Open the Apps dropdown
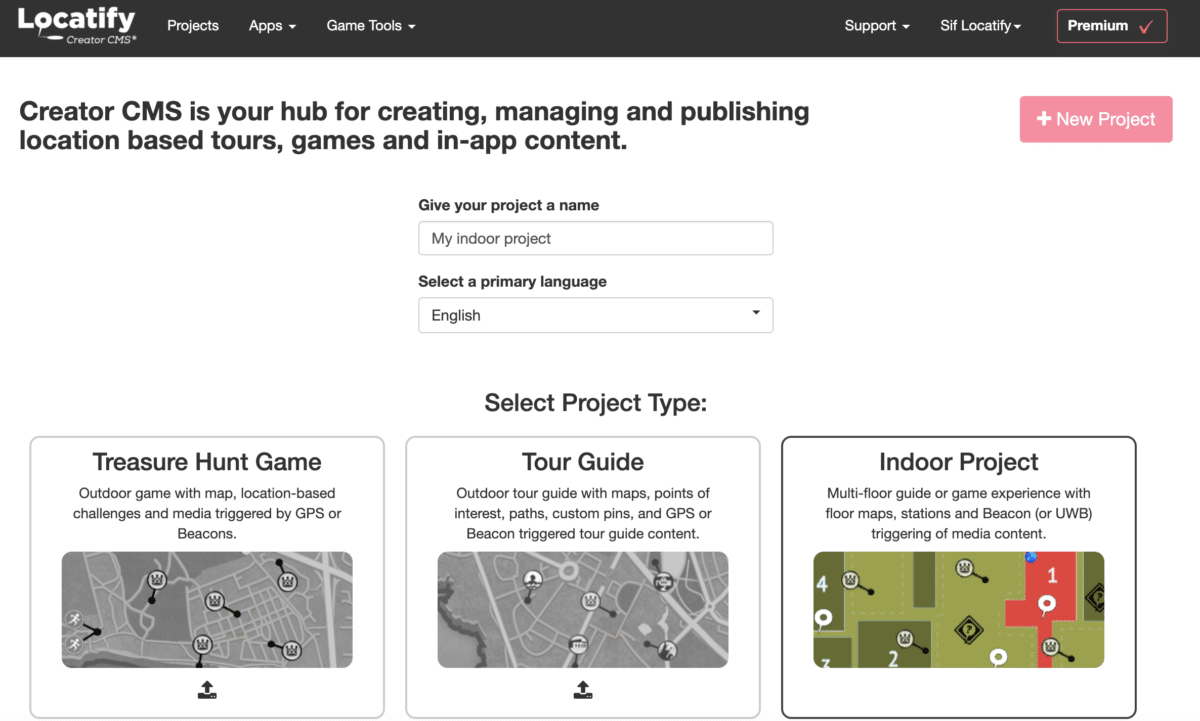The image size is (1200, 721). pyautogui.click(x=271, y=26)
